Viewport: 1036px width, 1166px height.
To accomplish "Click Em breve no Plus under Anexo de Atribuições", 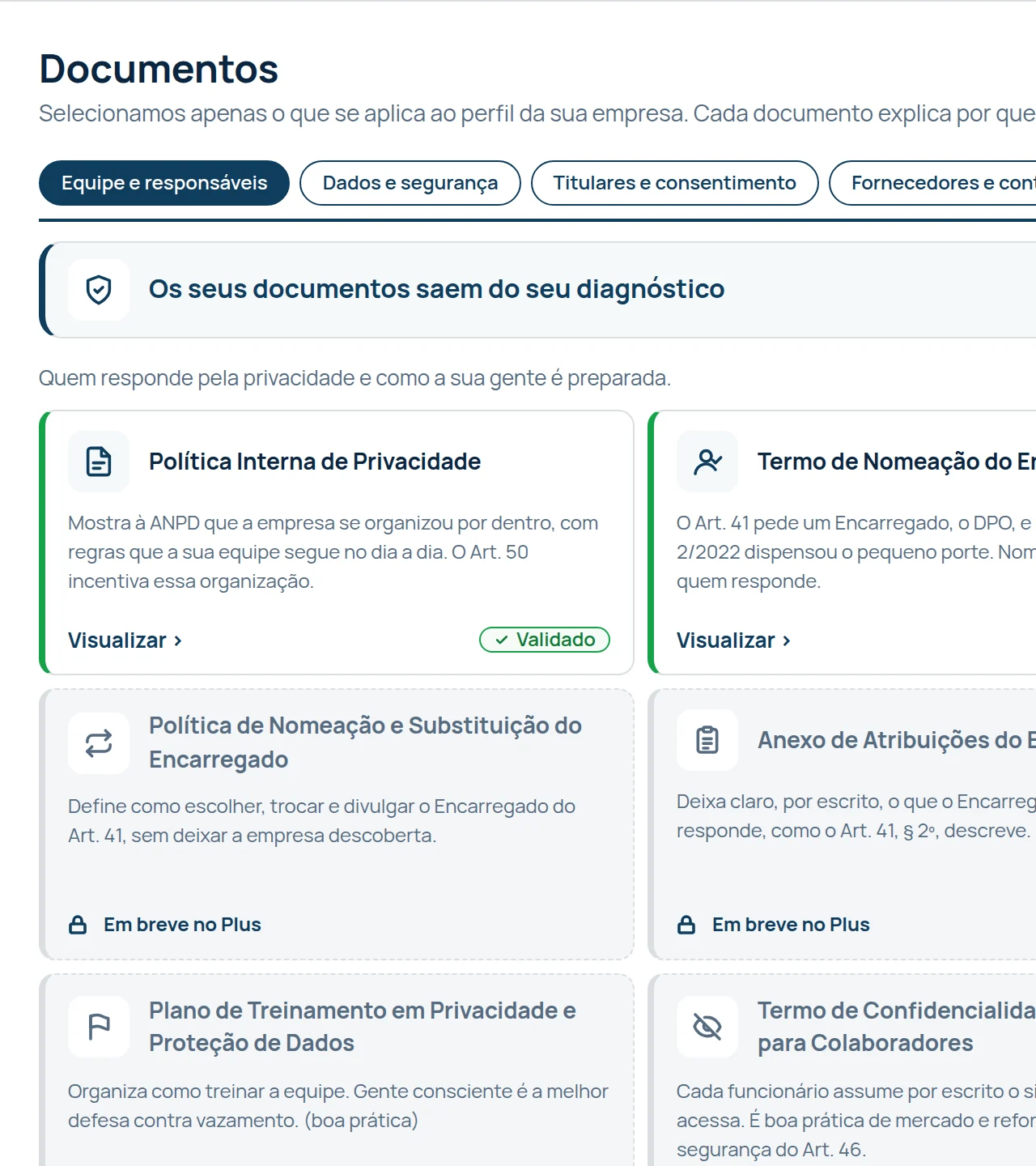I will coord(791,925).
